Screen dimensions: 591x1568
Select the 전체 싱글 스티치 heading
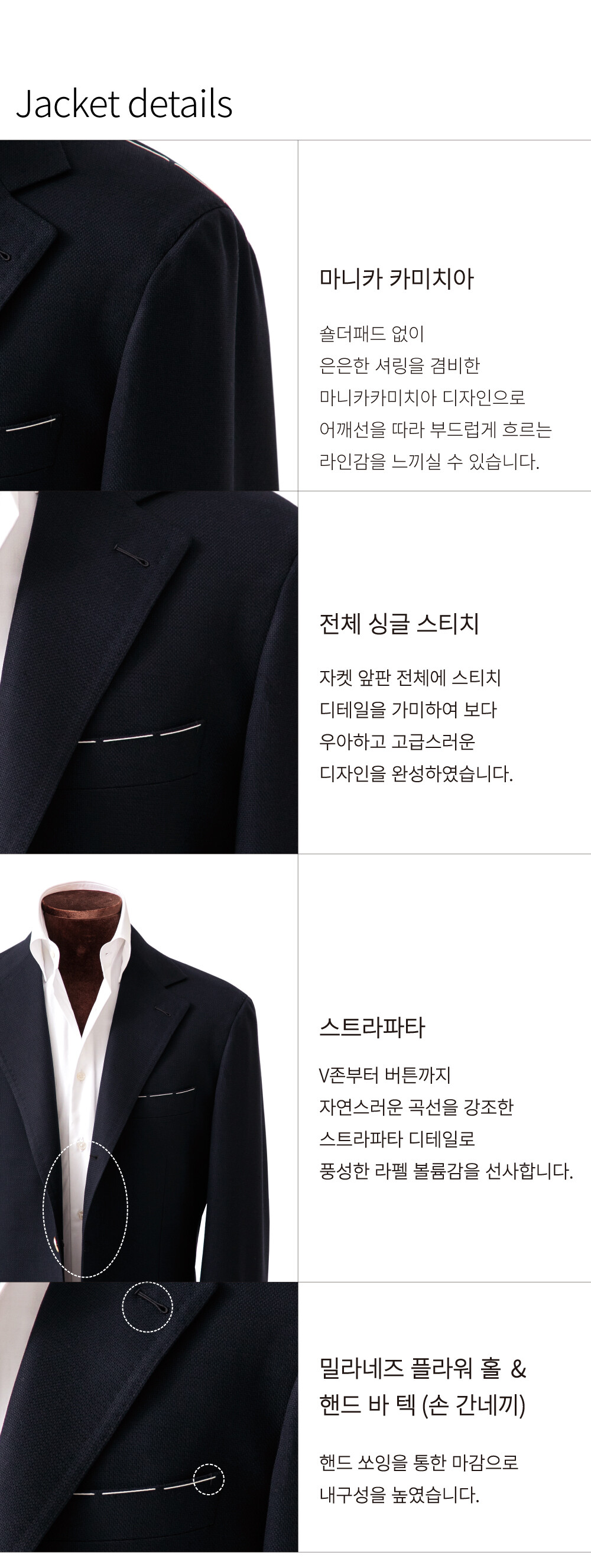tap(400, 623)
